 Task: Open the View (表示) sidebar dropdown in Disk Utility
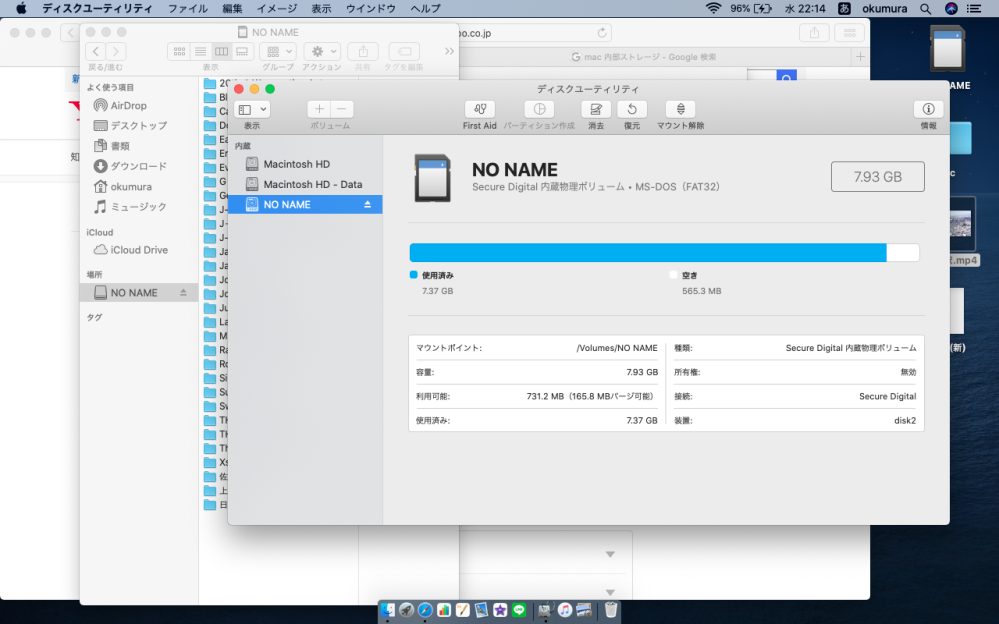252,110
